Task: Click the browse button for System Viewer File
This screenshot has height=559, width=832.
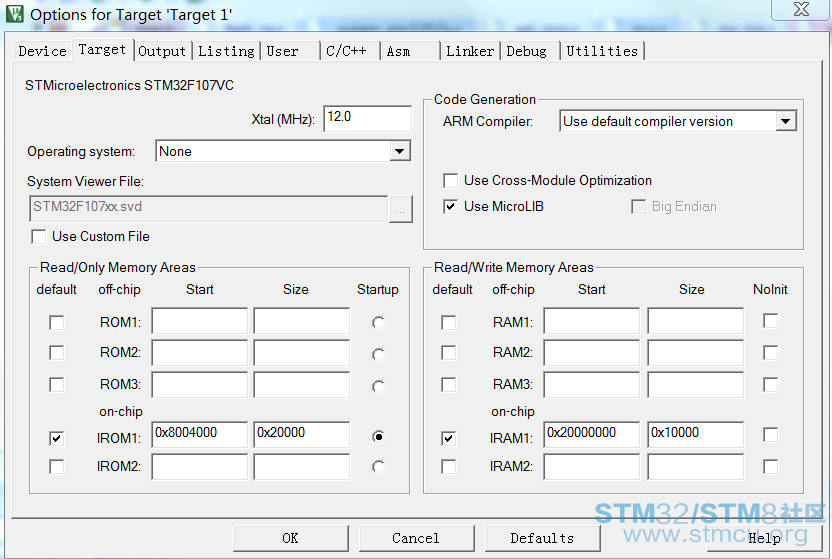Action: tap(401, 209)
